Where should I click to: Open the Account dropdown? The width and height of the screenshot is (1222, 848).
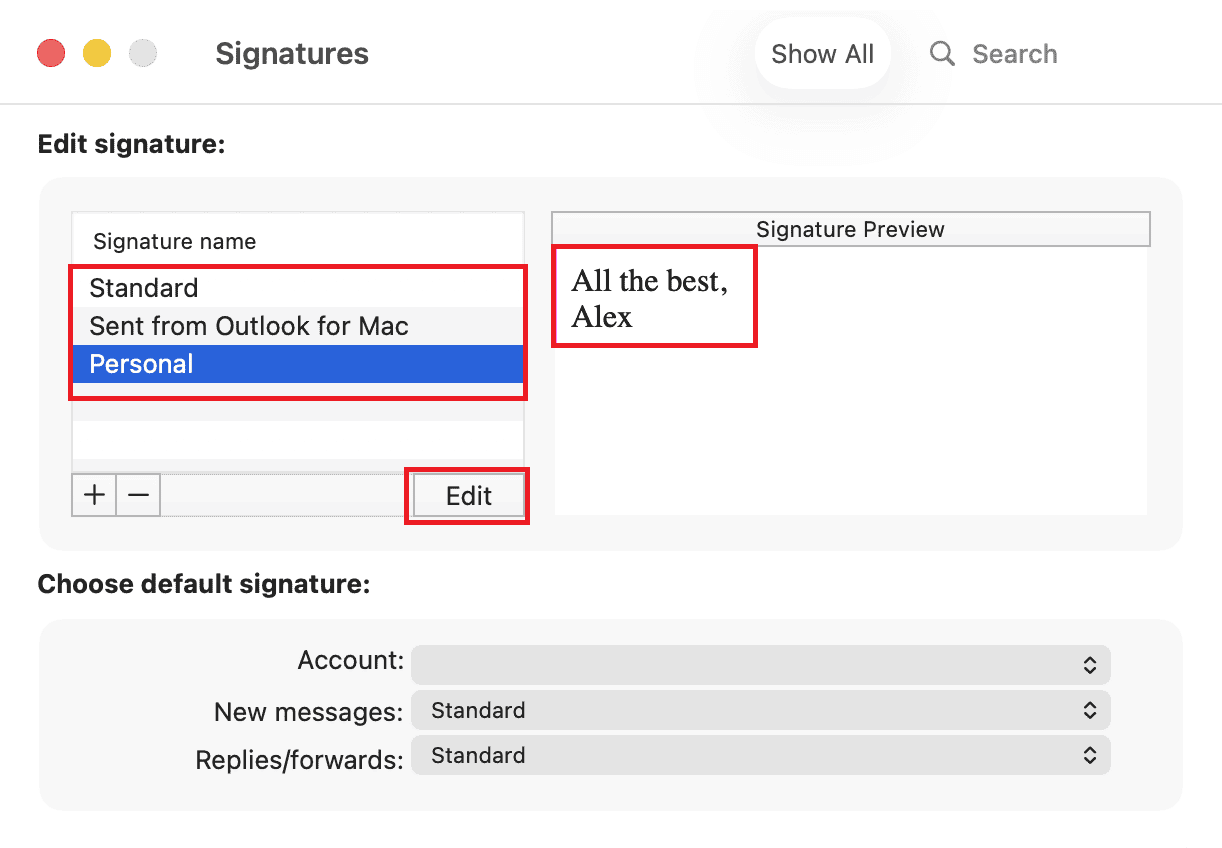760,664
